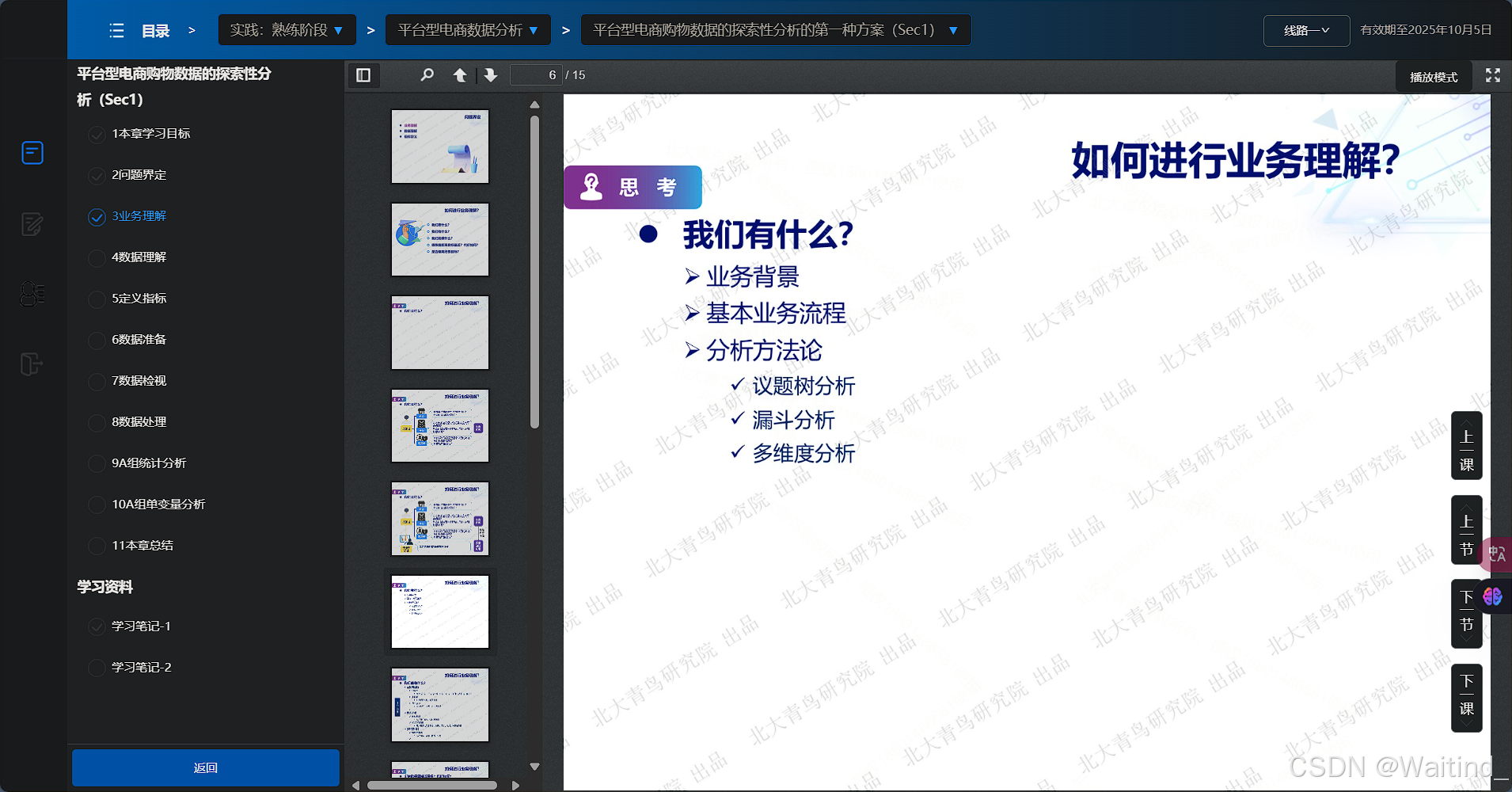Open 学习笔记-2 study material
This screenshot has width=1512, height=792.
coord(142,668)
